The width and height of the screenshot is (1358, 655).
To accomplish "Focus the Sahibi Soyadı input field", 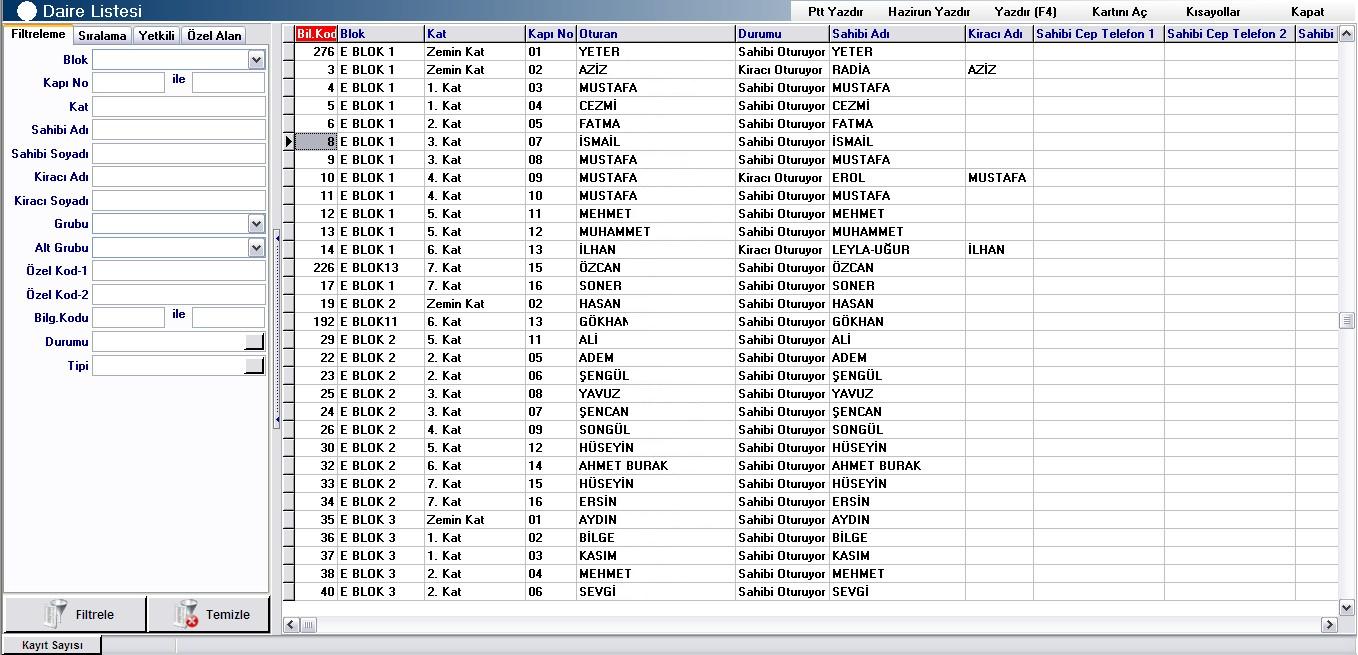I will pyautogui.click(x=179, y=154).
